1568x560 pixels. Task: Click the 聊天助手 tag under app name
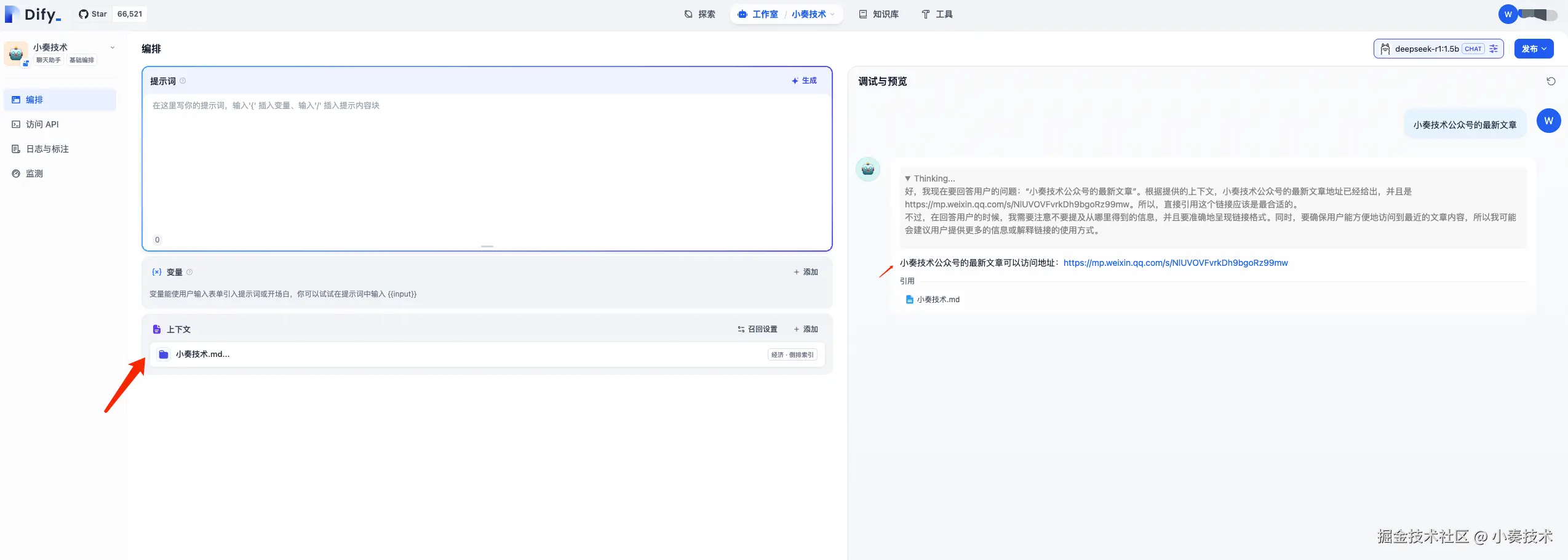click(x=48, y=60)
